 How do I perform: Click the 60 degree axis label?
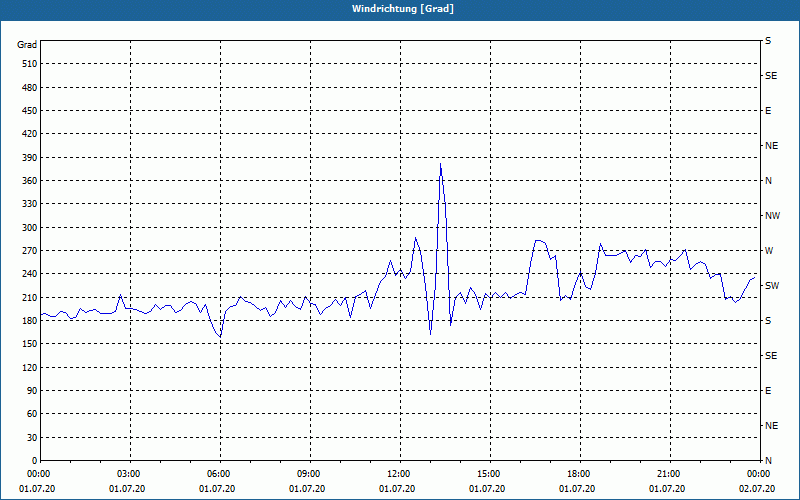tap(32, 414)
